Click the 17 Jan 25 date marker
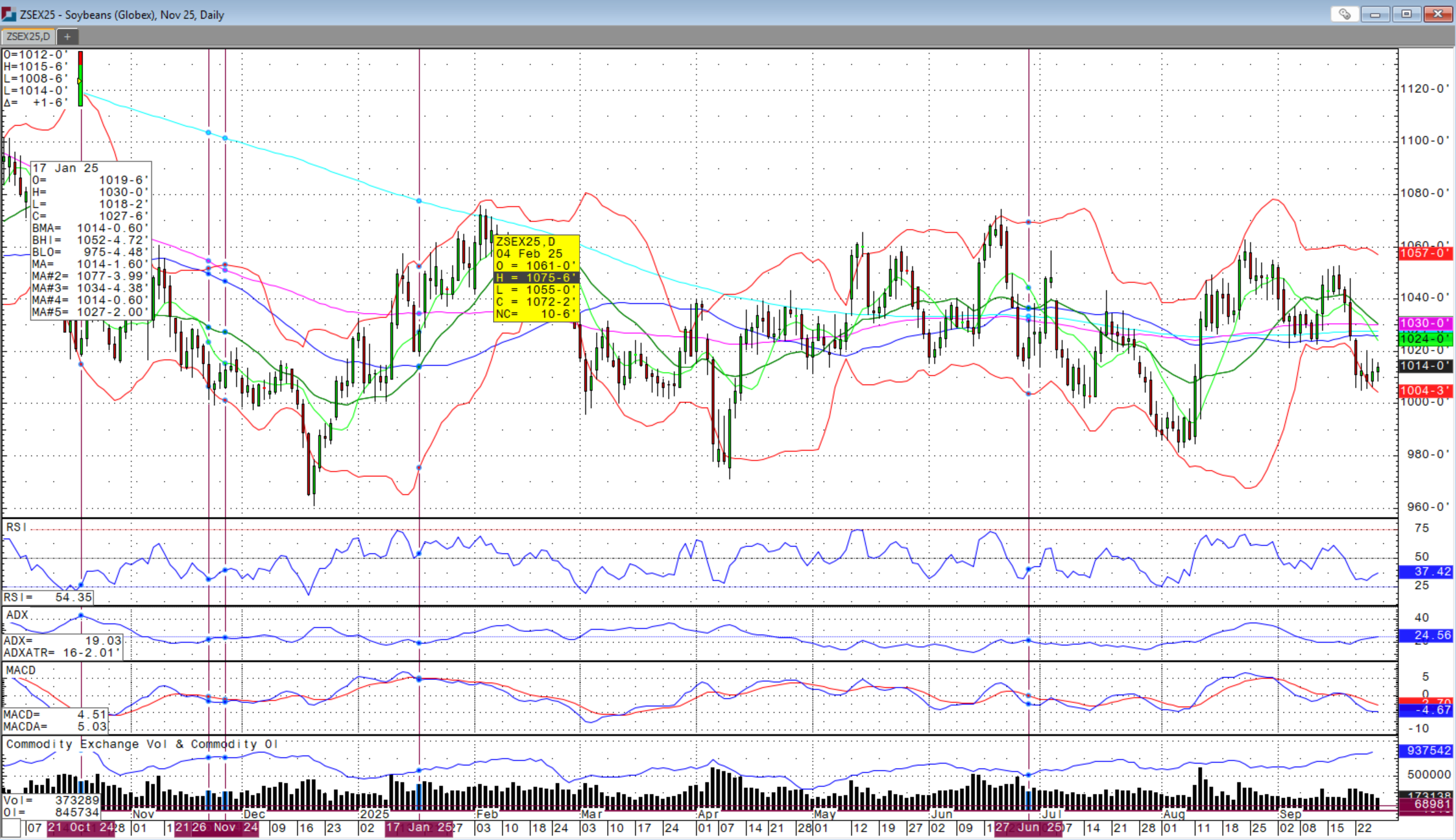Viewport: 1456px width, 840px height. pos(419,828)
